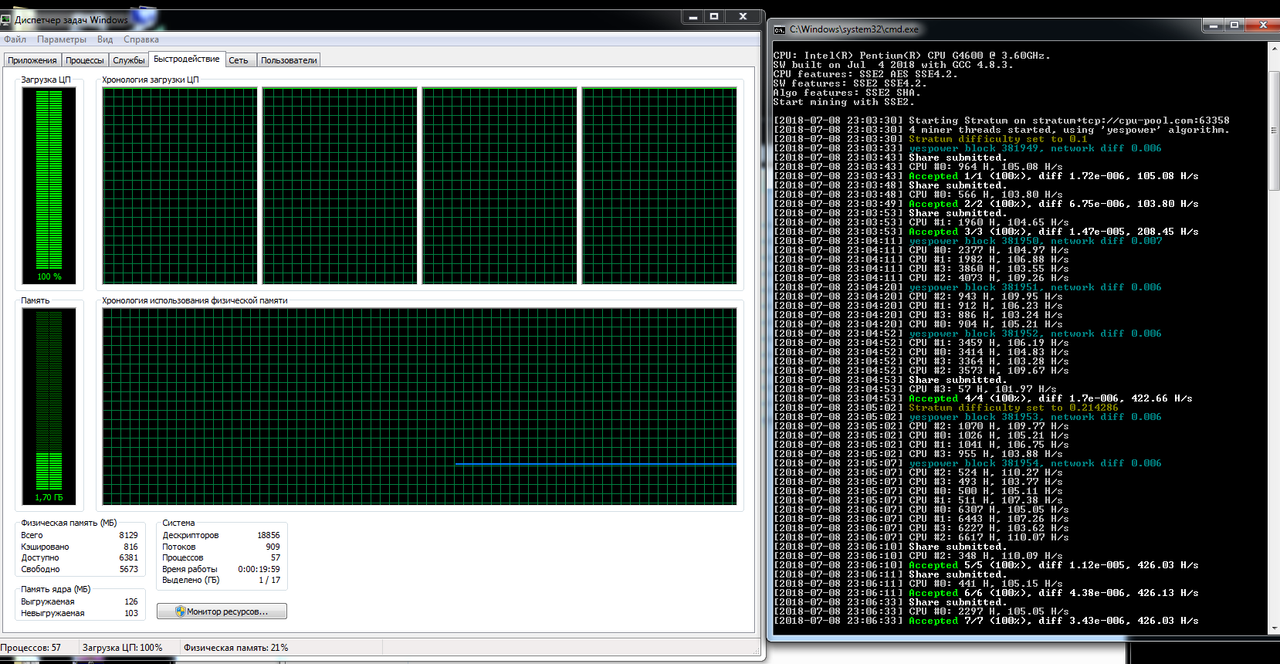Screen dimensions: 1280x664
Task: Switch to the Процессы tab
Action: [x=85, y=60]
